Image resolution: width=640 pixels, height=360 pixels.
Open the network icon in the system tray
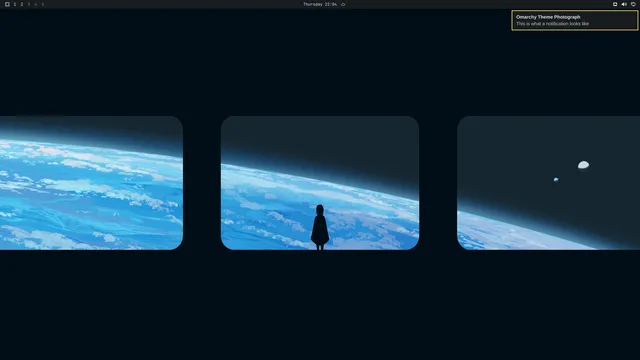(615, 4)
